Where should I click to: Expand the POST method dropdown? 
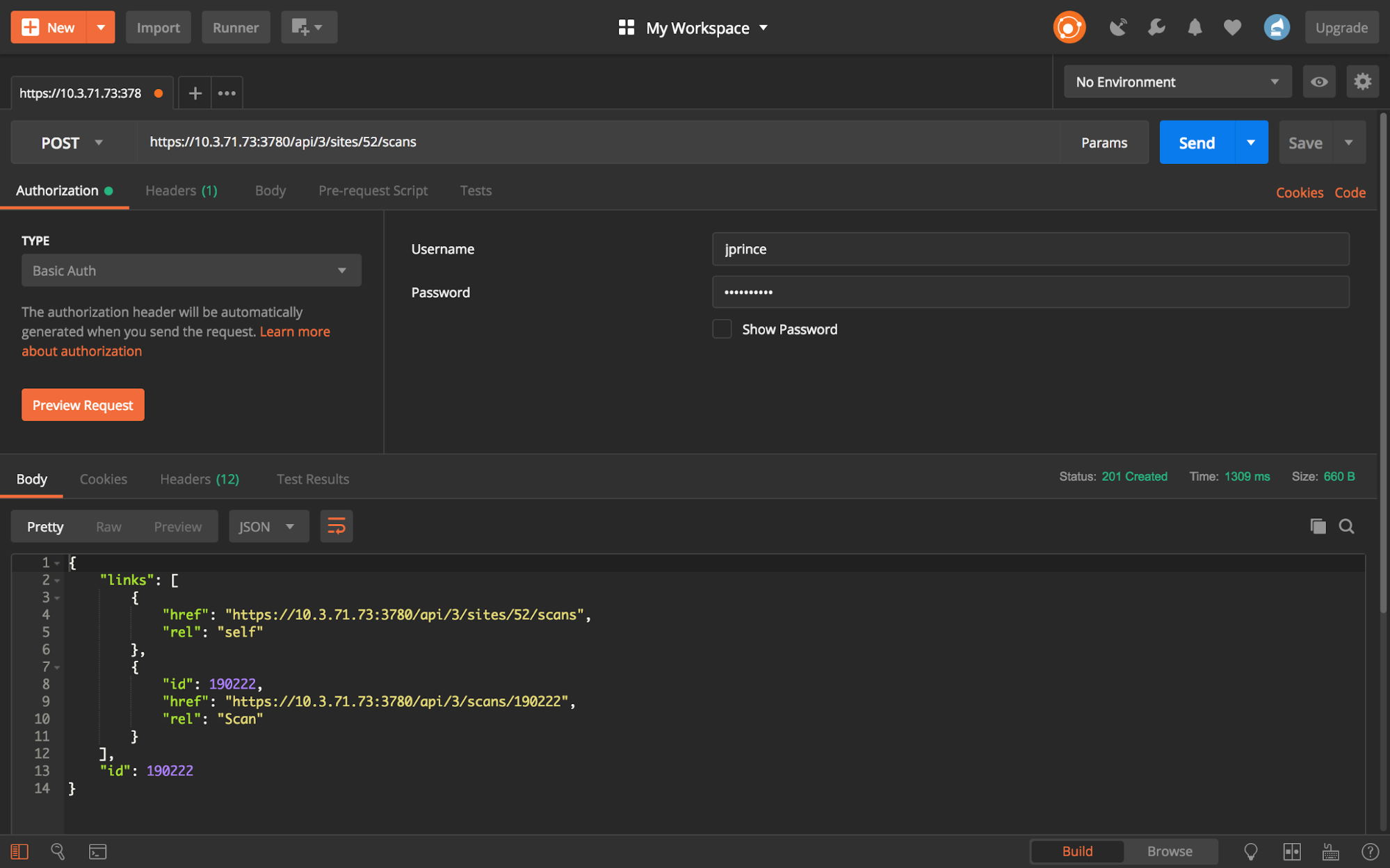tap(72, 142)
